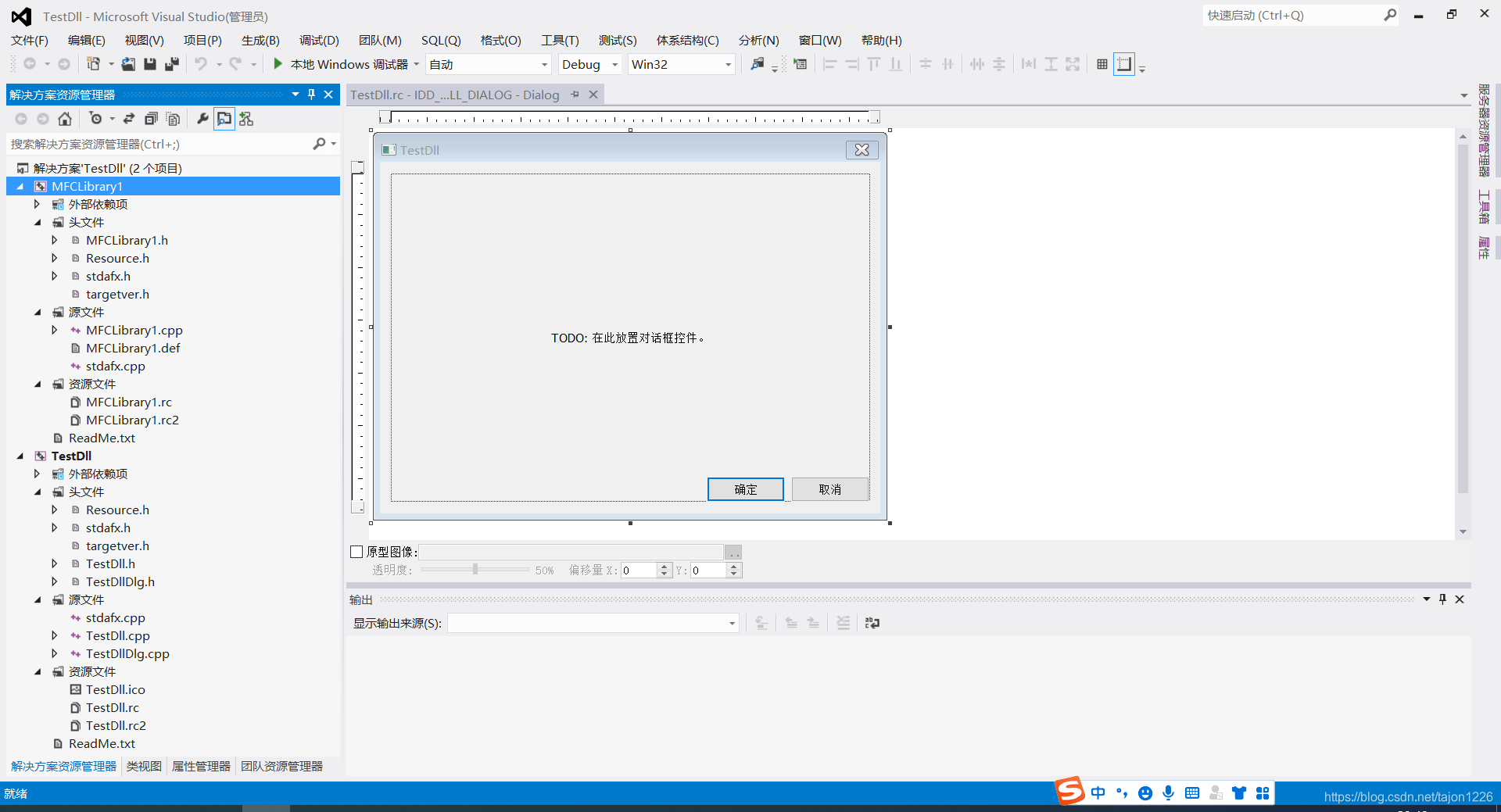1501x812 pixels.
Task: Click the 取消 button in the dialog design
Action: click(830, 489)
